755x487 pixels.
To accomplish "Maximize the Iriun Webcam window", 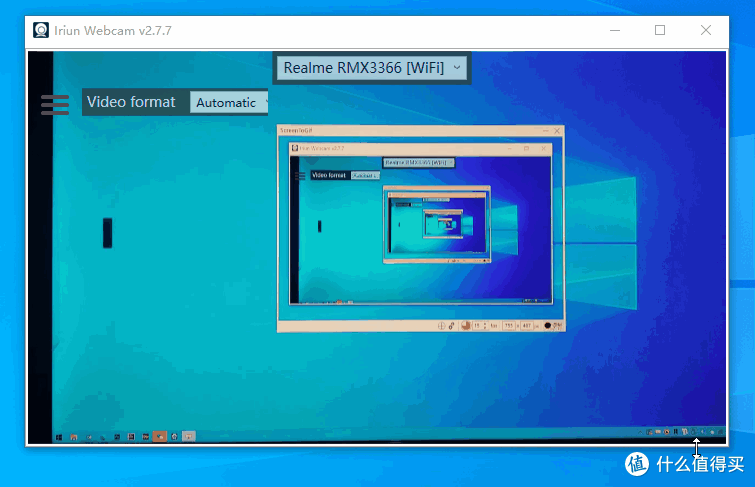I will (660, 30).
